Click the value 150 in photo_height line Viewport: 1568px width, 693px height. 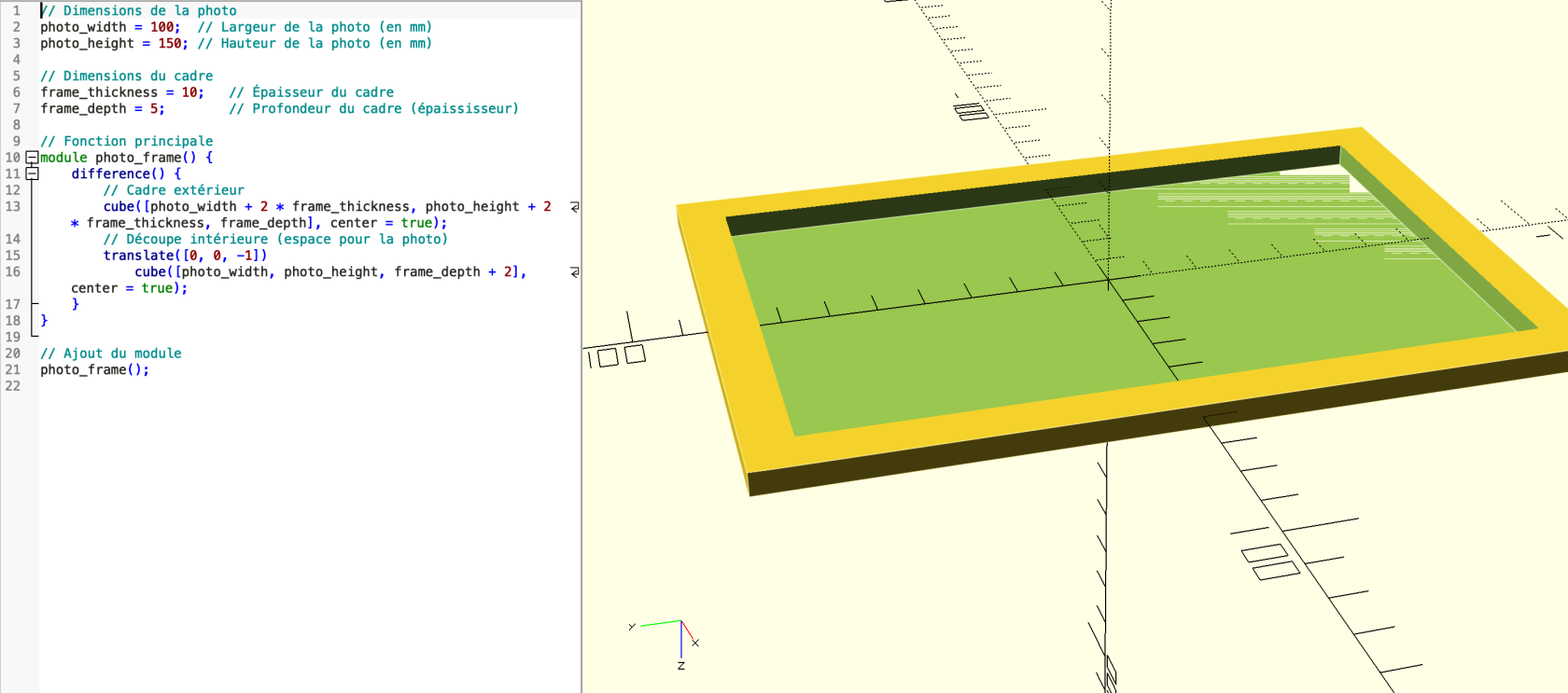point(170,43)
